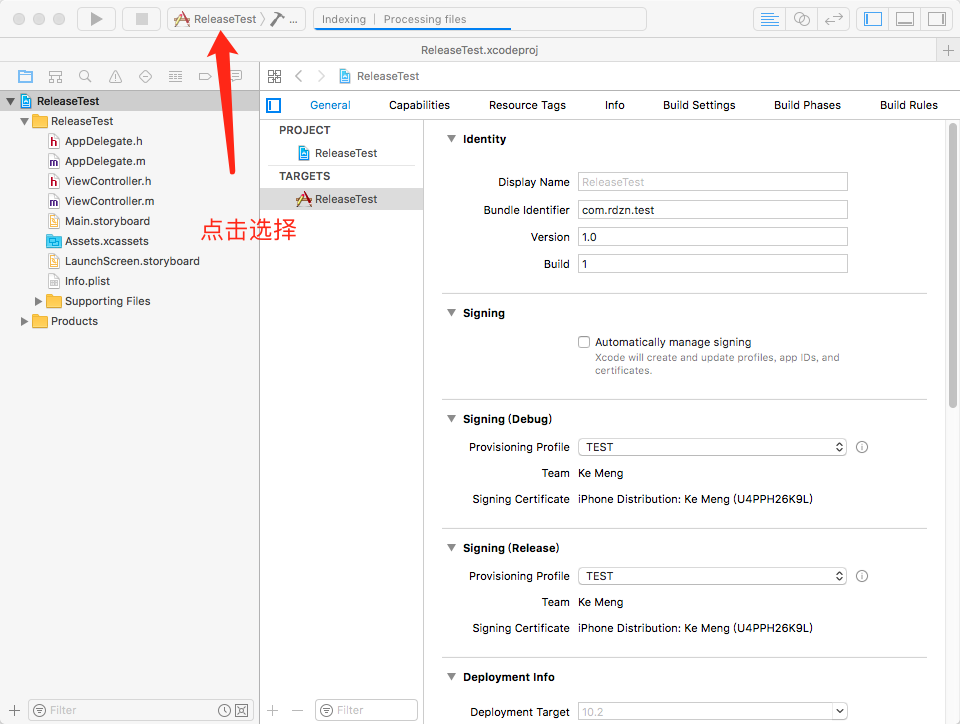
Task: Toggle the Utilities pane
Action: (937, 19)
